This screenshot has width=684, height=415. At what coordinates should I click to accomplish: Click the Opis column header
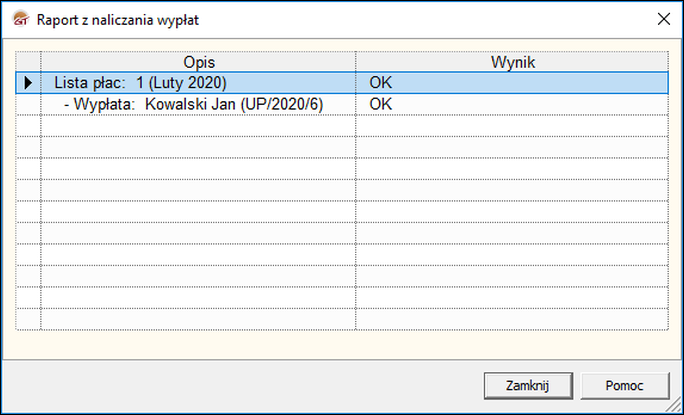198,62
